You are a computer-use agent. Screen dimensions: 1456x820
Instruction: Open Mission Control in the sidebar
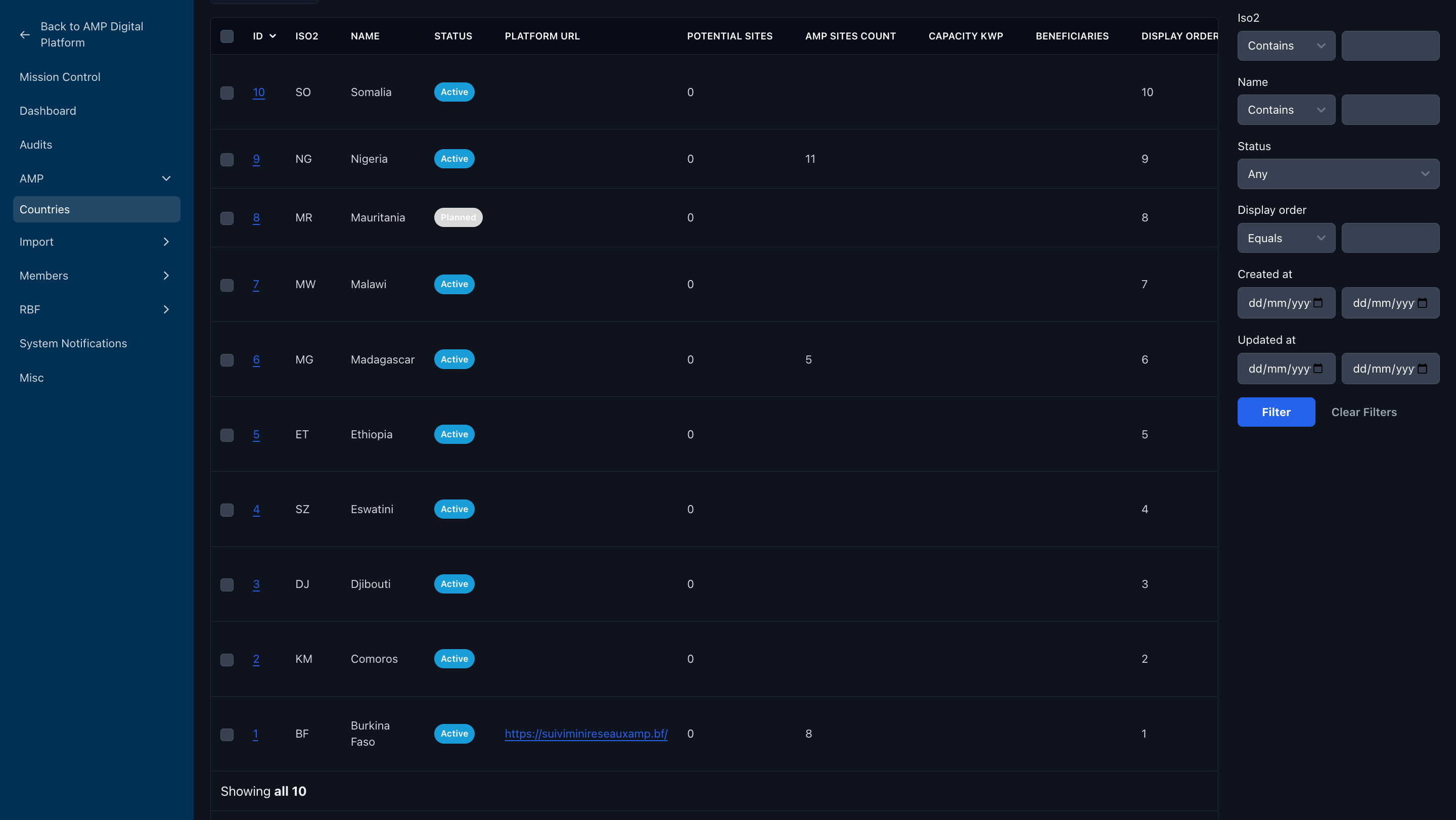click(60, 77)
